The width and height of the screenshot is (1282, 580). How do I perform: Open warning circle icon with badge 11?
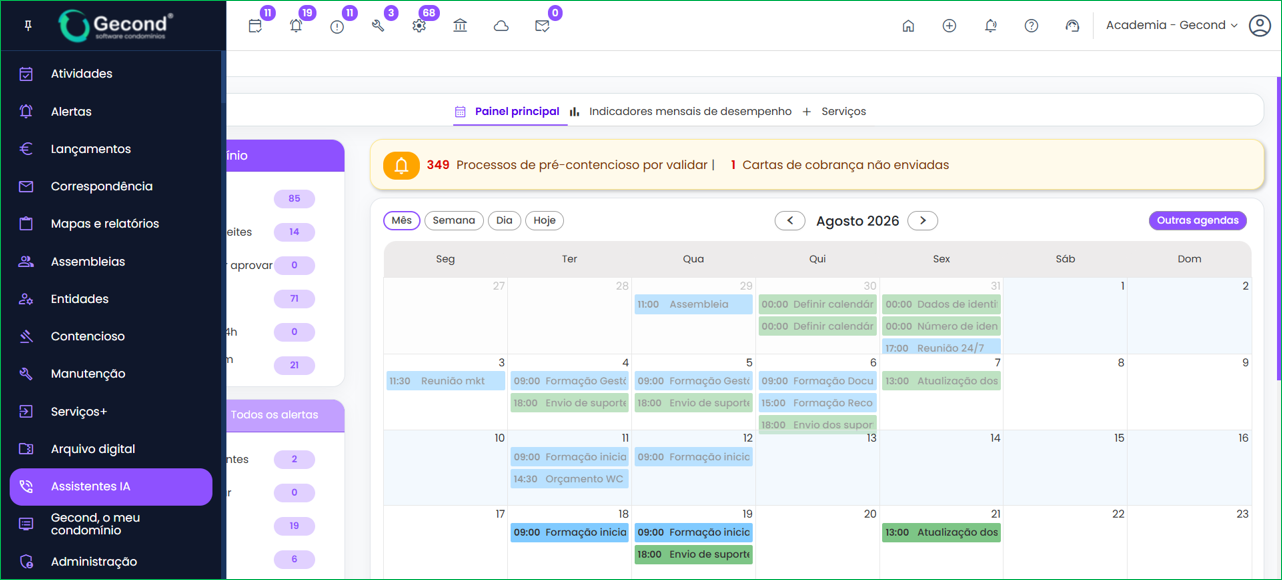337,26
